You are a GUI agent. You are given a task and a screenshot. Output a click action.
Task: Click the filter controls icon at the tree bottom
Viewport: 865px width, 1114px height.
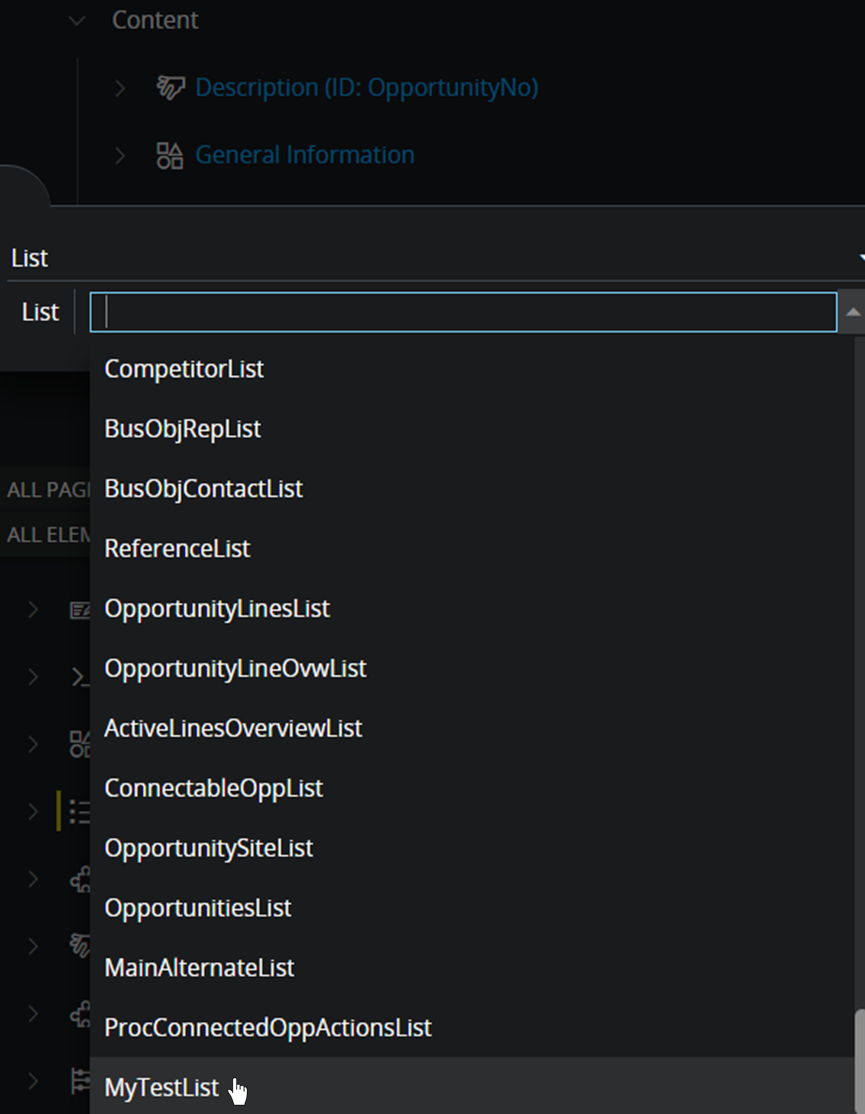[79, 1081]
